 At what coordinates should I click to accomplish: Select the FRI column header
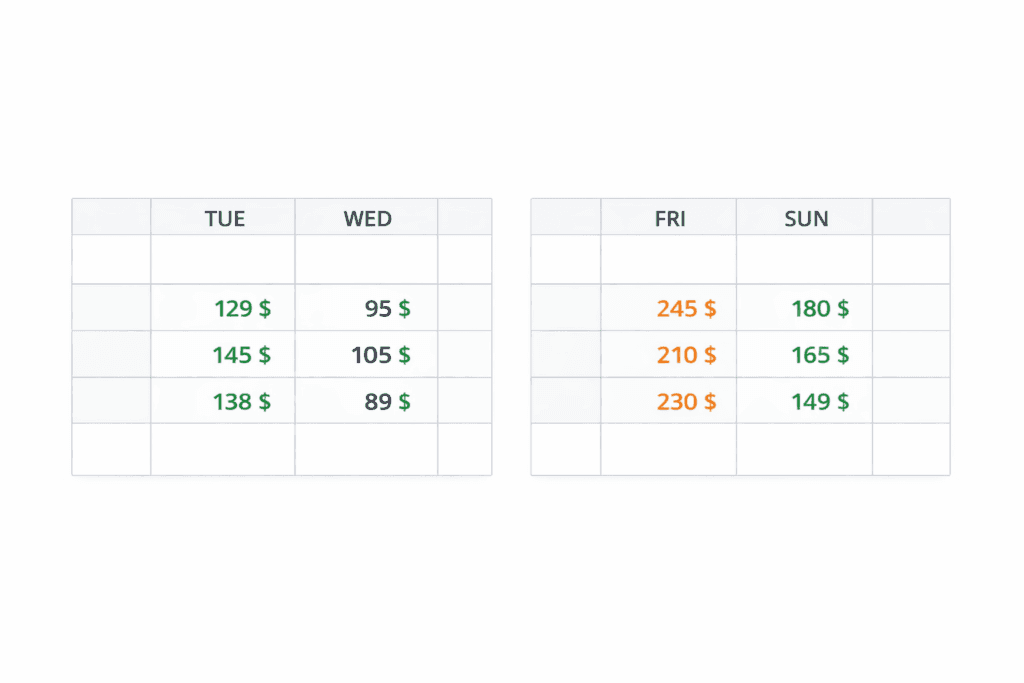669,218
